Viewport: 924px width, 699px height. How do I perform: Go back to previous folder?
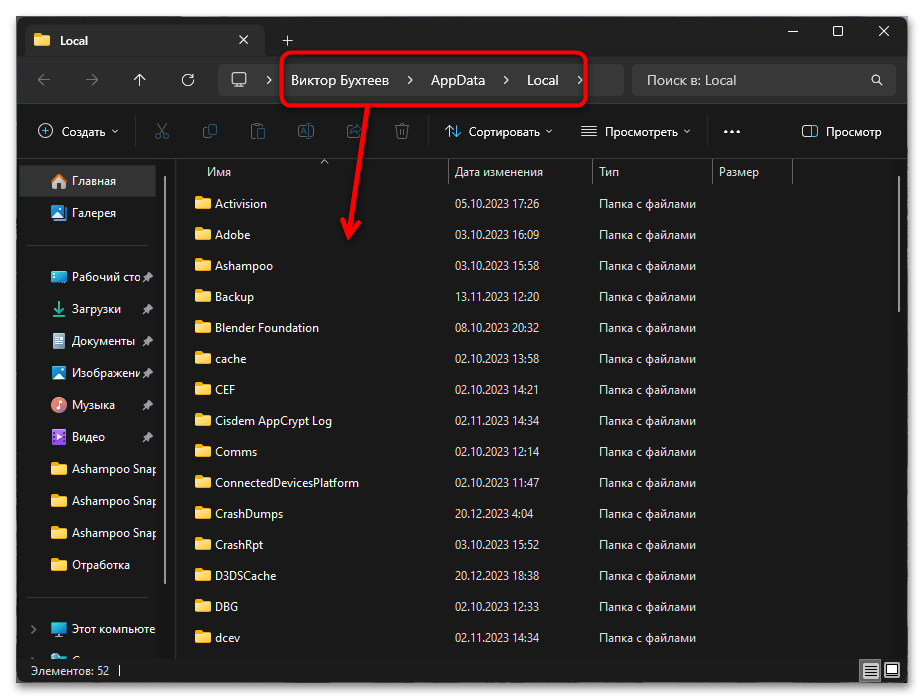(44, 80)
